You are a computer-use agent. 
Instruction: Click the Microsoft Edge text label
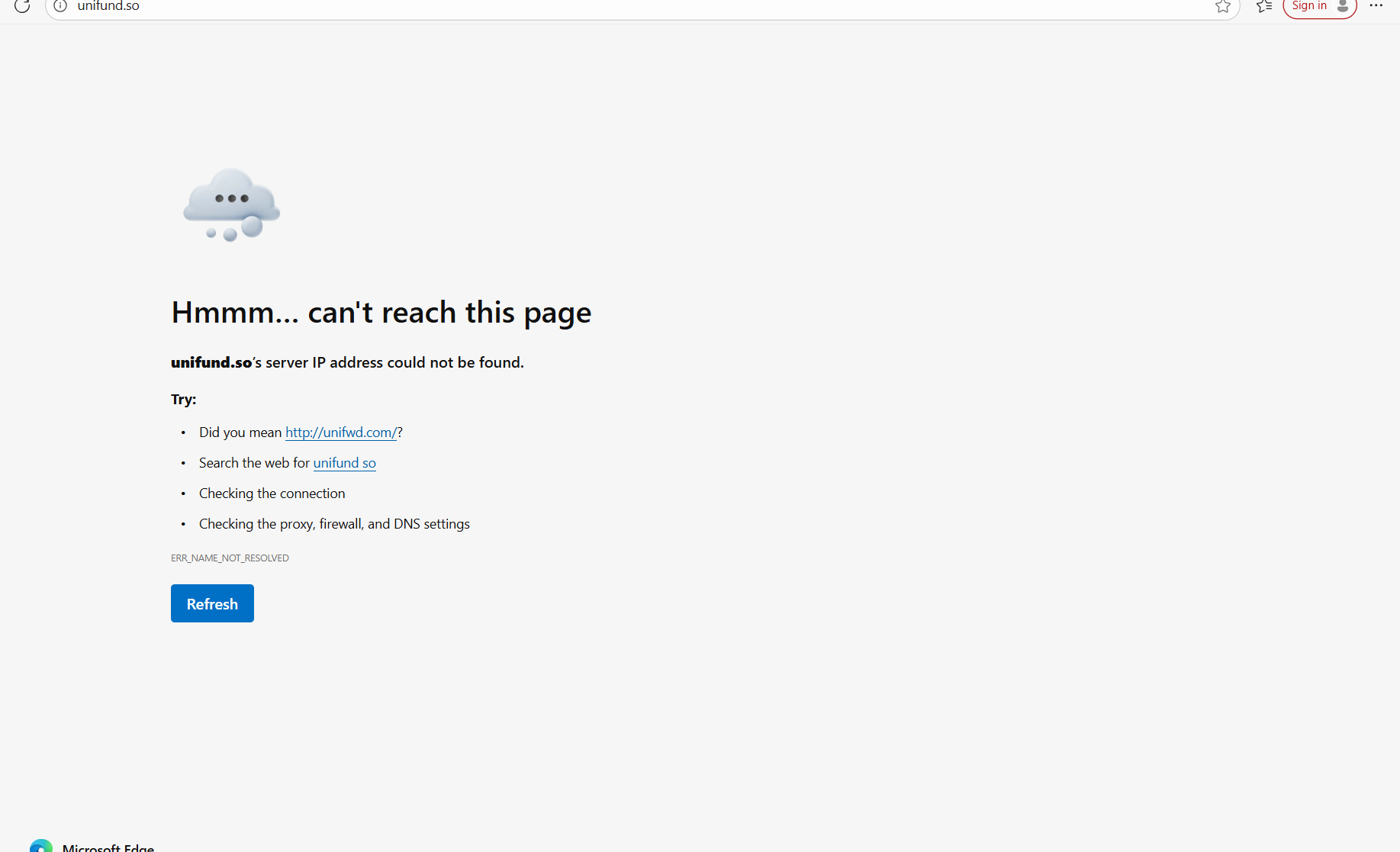[108, 847]
